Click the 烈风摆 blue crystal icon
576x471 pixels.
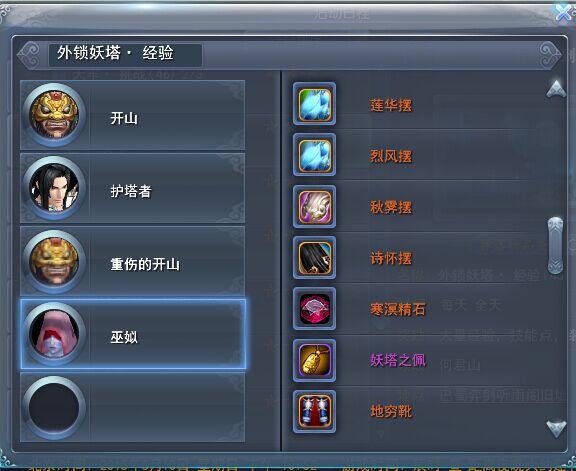(314, 155)
